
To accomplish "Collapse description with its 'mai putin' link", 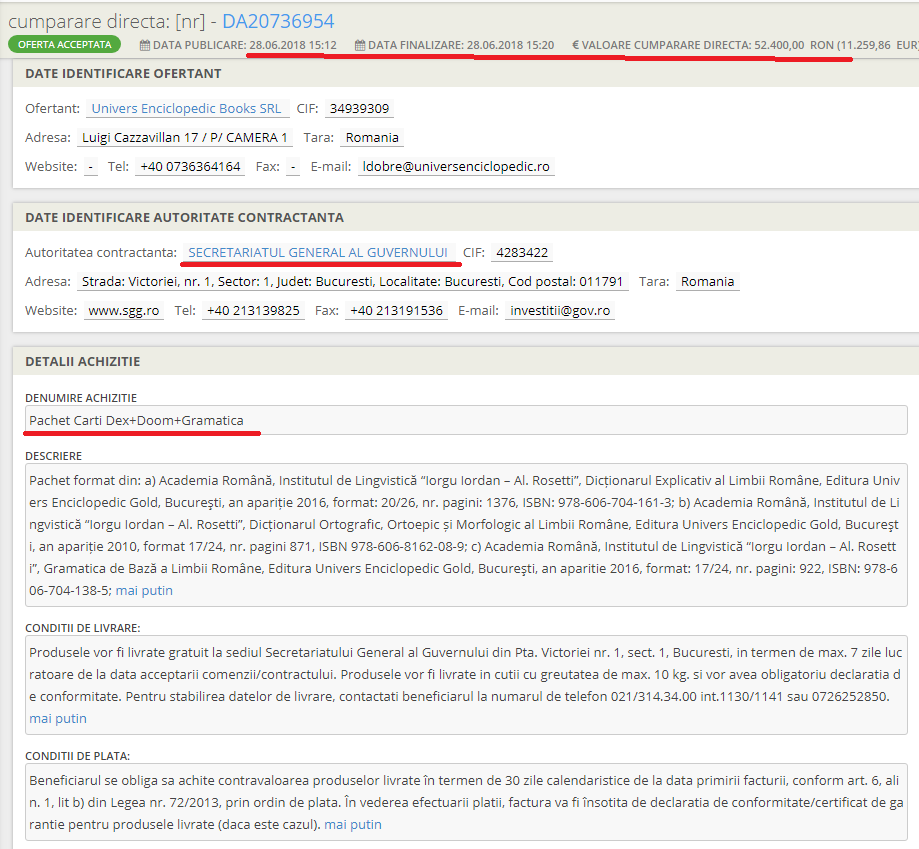I will coord(144,590).
